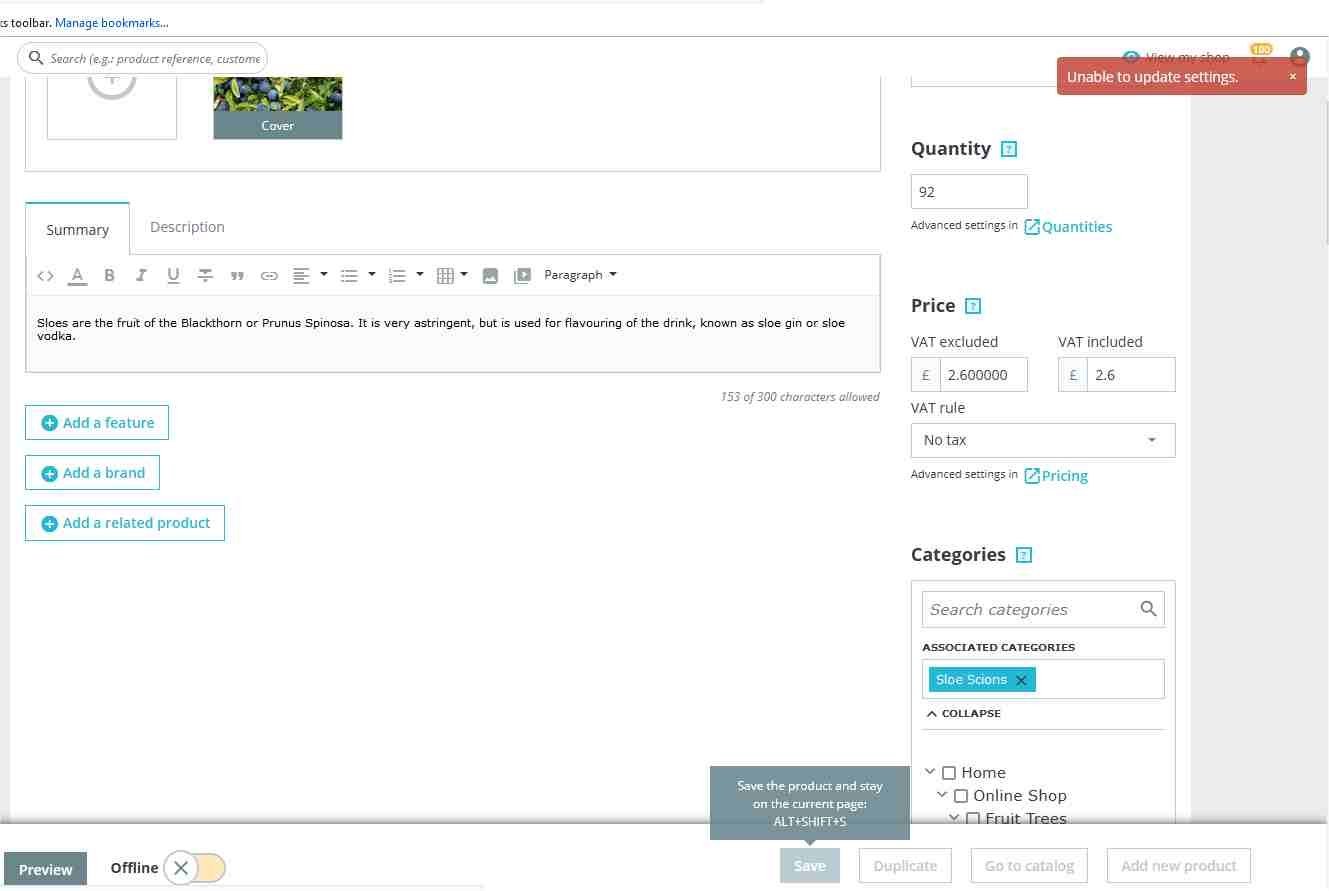Select the Cover image thumbnail
This screenshot has height=891, width=1329.
point(278,108)
